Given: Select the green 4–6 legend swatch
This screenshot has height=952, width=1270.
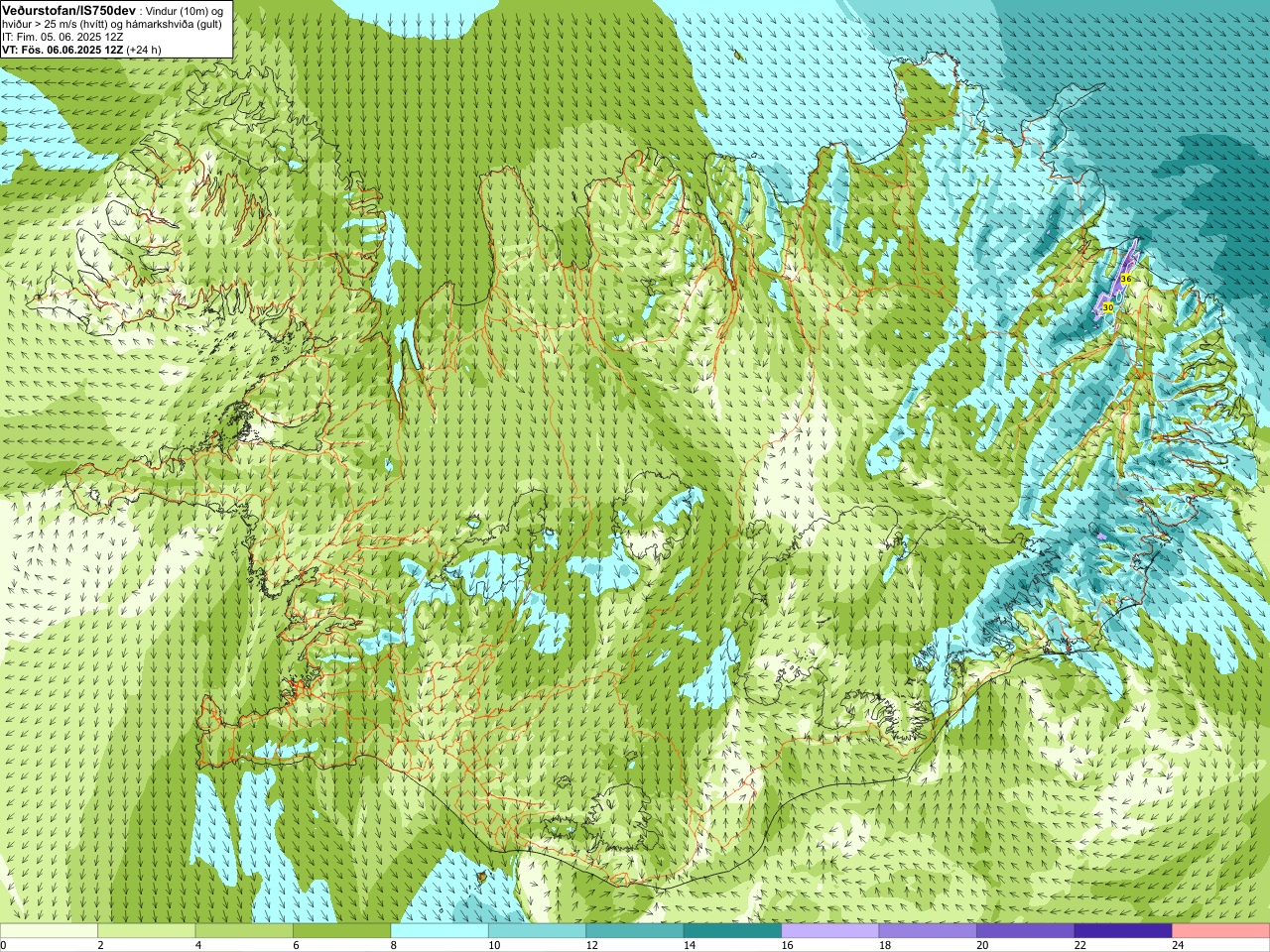Looking at the screenshot, I should 244,931.
